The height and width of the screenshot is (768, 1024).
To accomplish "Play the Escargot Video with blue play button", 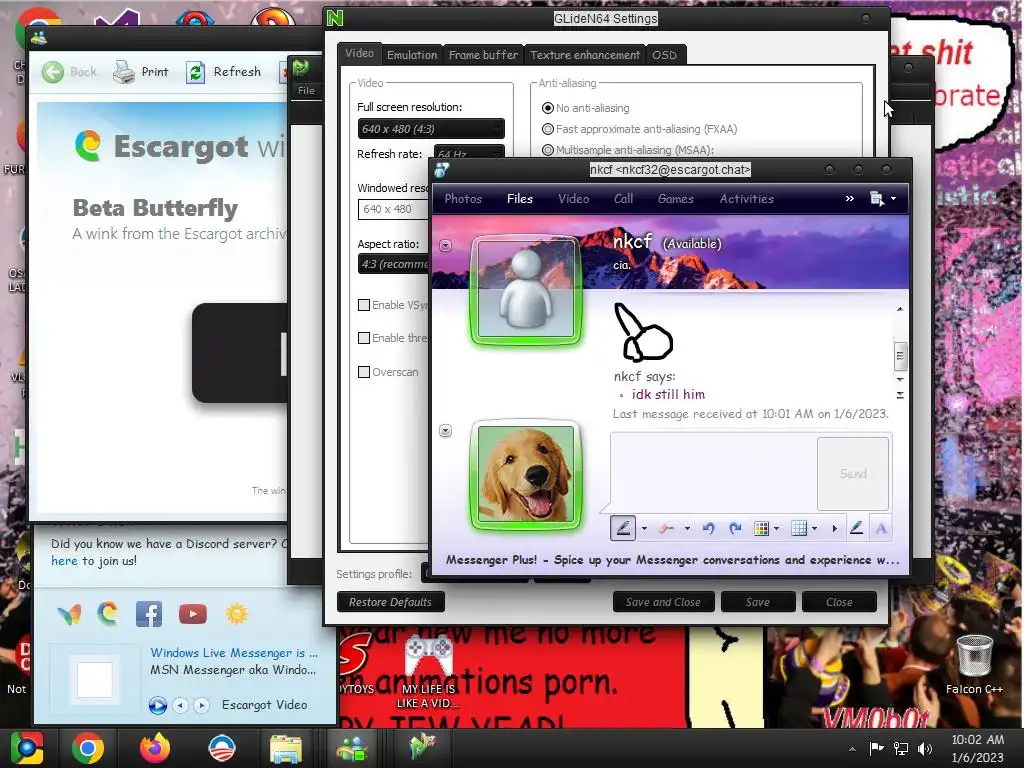I will coord(157,705).
